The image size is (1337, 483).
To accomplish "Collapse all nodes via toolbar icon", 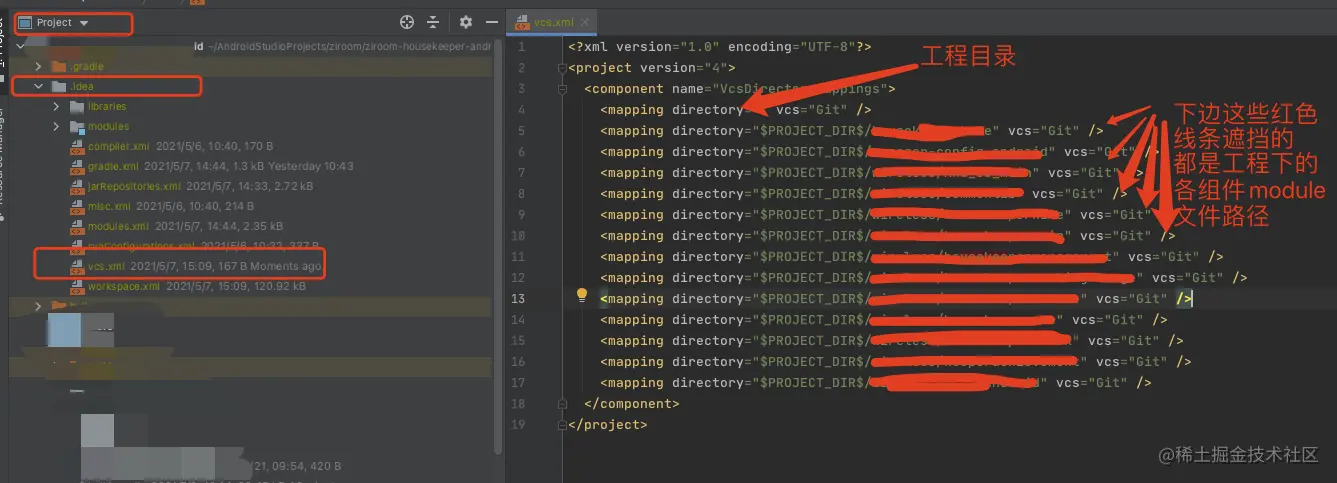I will click(433, 22).
